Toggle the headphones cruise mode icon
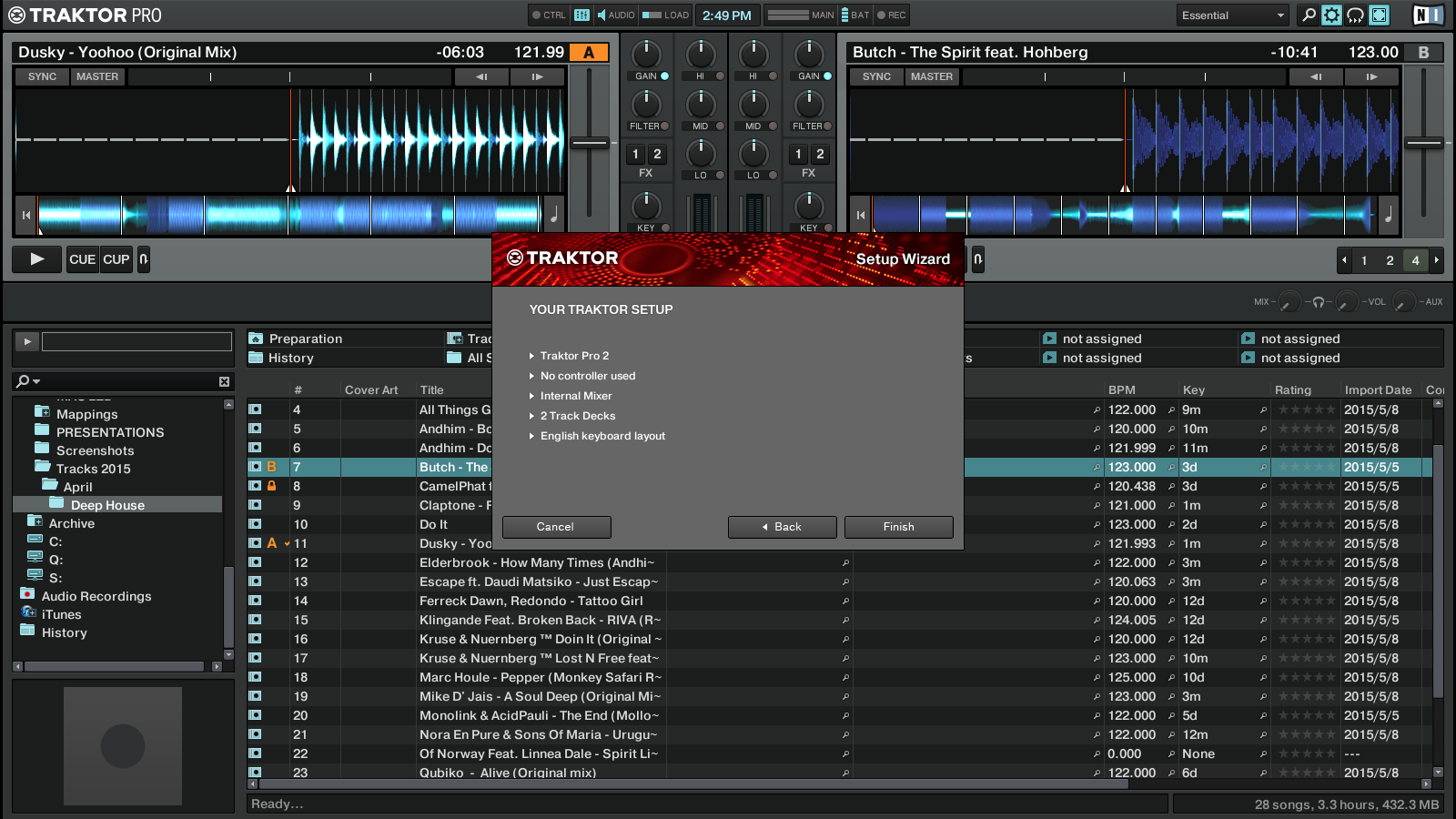This screenshot has width=1456, height=819. 1355,15
